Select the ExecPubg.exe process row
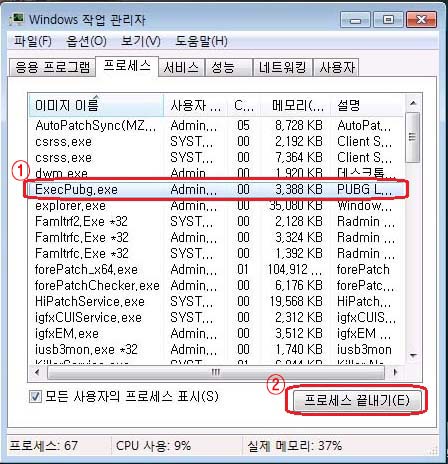 (215, 190)
